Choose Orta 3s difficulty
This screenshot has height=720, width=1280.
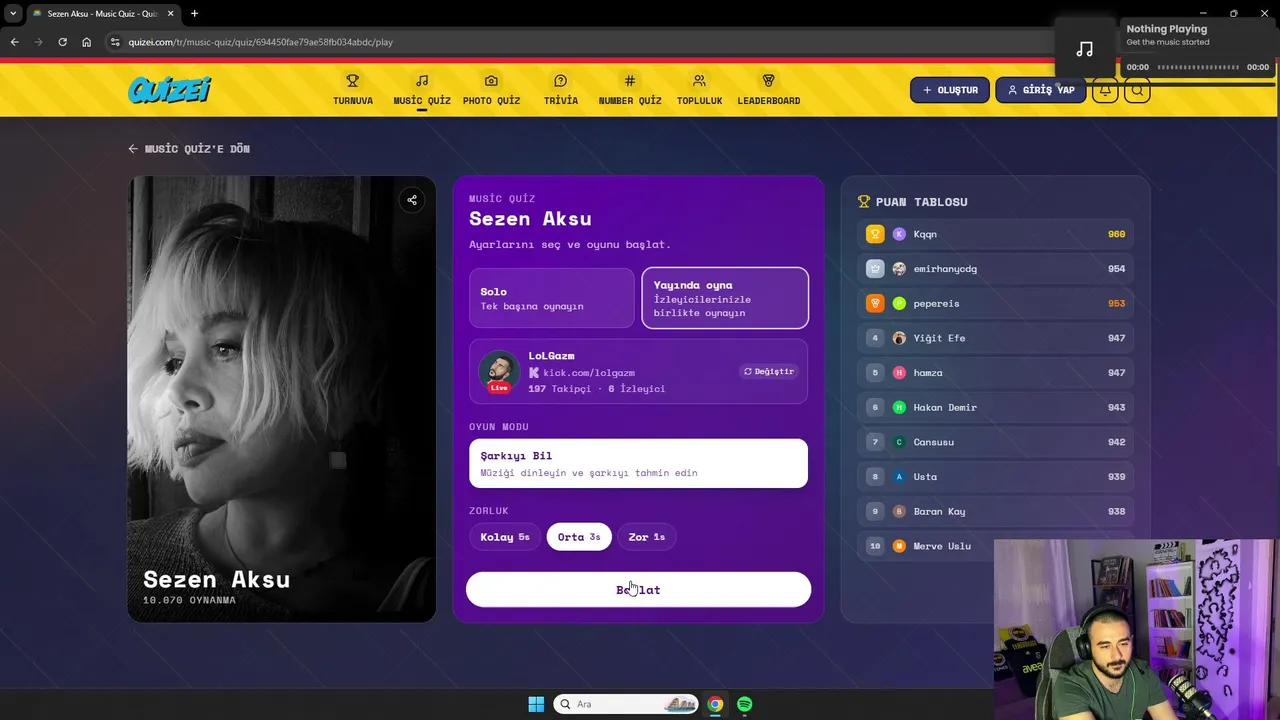tap(579, 537)
